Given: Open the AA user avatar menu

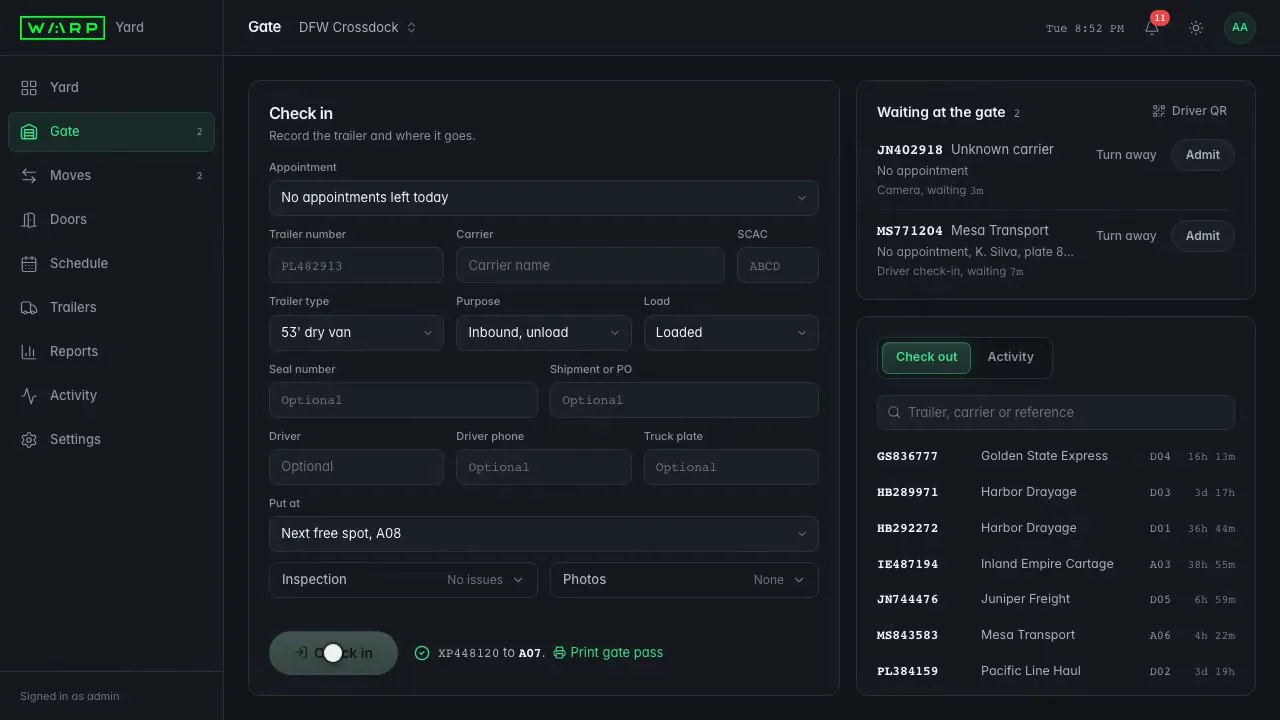Looking at the screenshot, I should pyautogui.click(x=1240, y=28).
